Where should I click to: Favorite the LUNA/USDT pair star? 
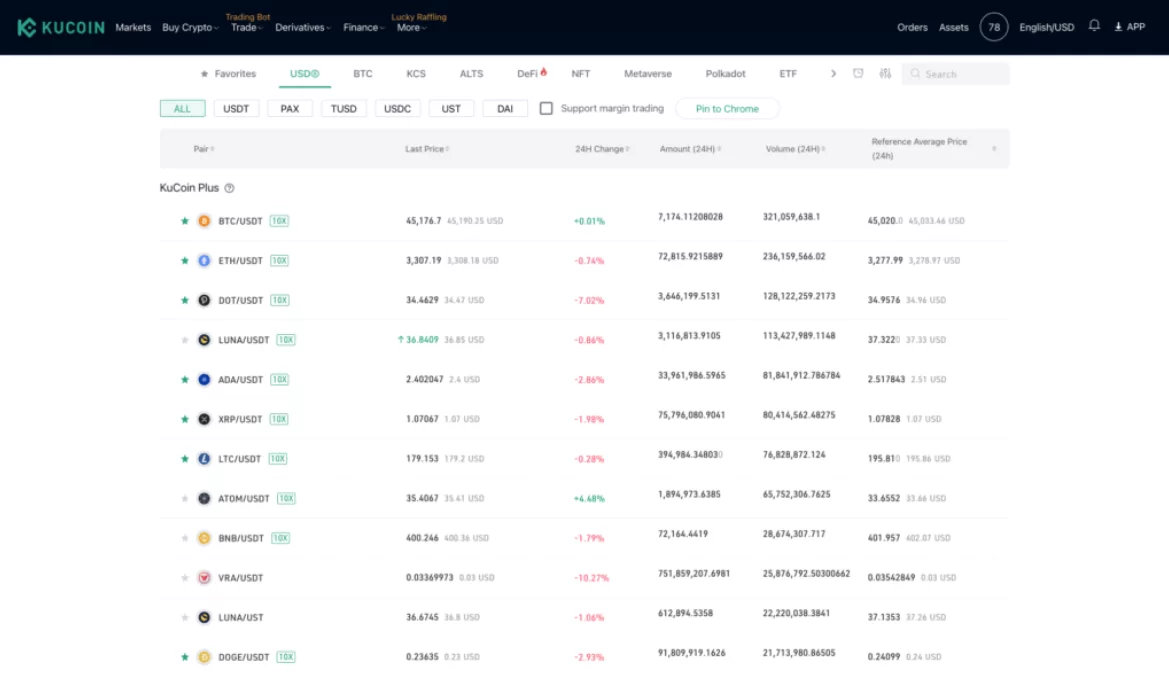click(x=185, y=339)
